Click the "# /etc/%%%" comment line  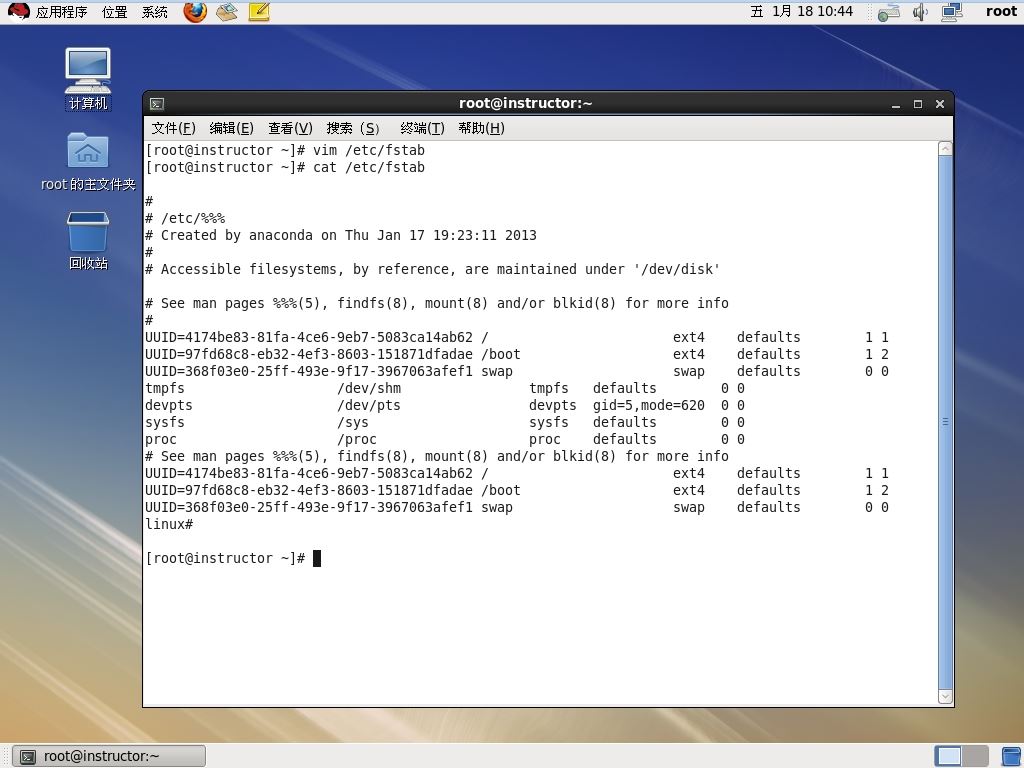tap(185, 218)
